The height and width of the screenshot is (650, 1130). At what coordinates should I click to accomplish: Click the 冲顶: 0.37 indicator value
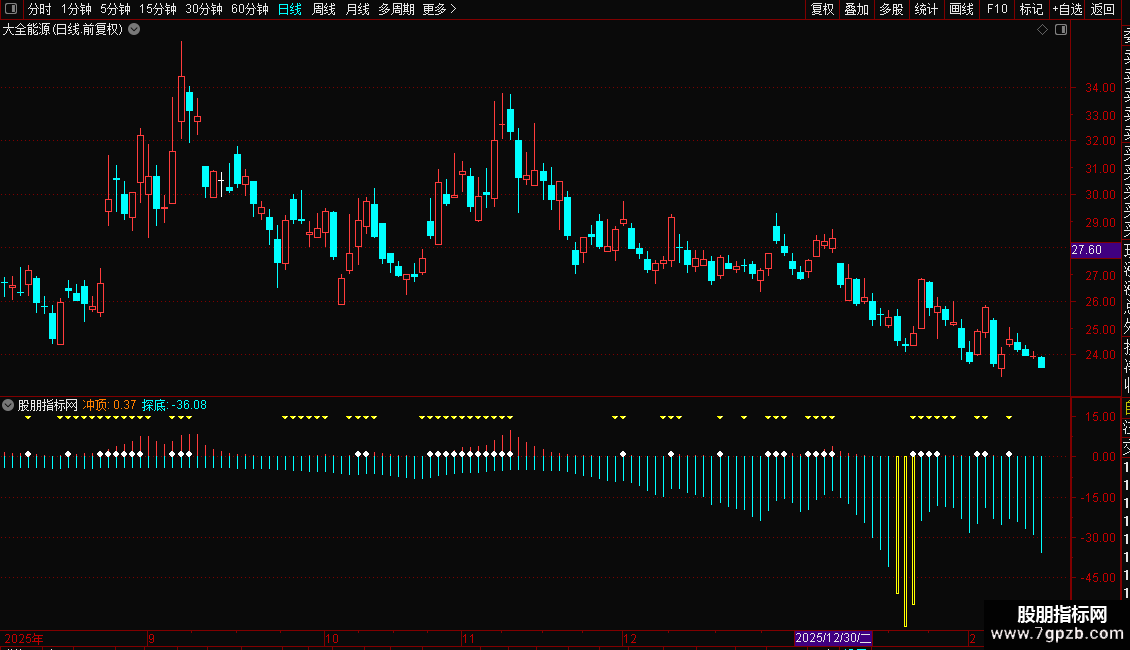[x=110, y=405]
